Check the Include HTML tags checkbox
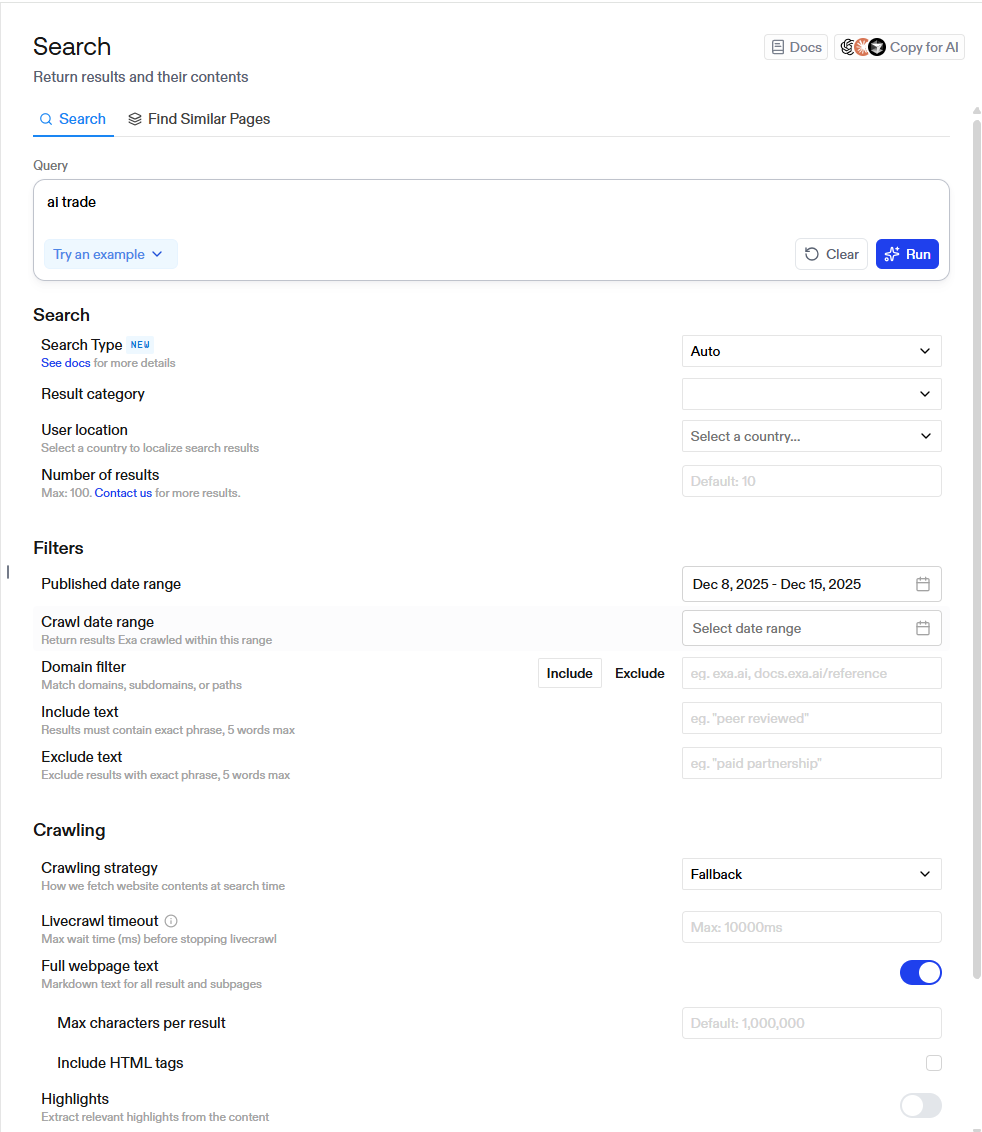Screen dimensions: 982x1132 pyautogui.click(x=934, y=1063)
